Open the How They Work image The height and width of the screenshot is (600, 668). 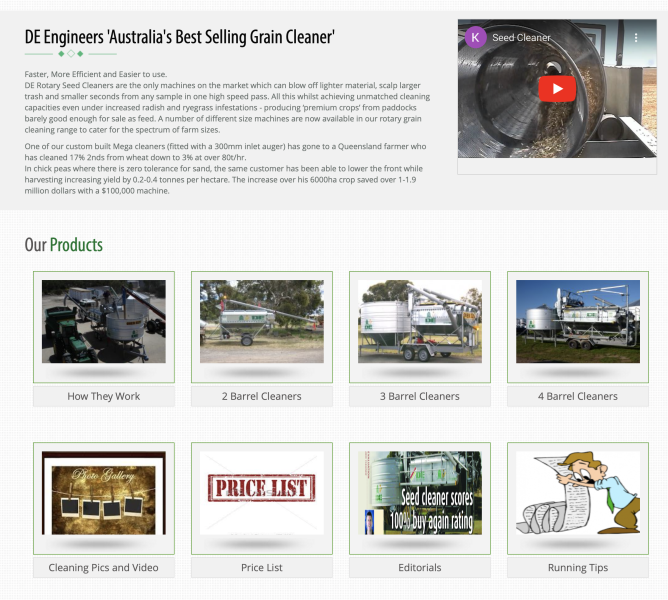coord(104,322)
